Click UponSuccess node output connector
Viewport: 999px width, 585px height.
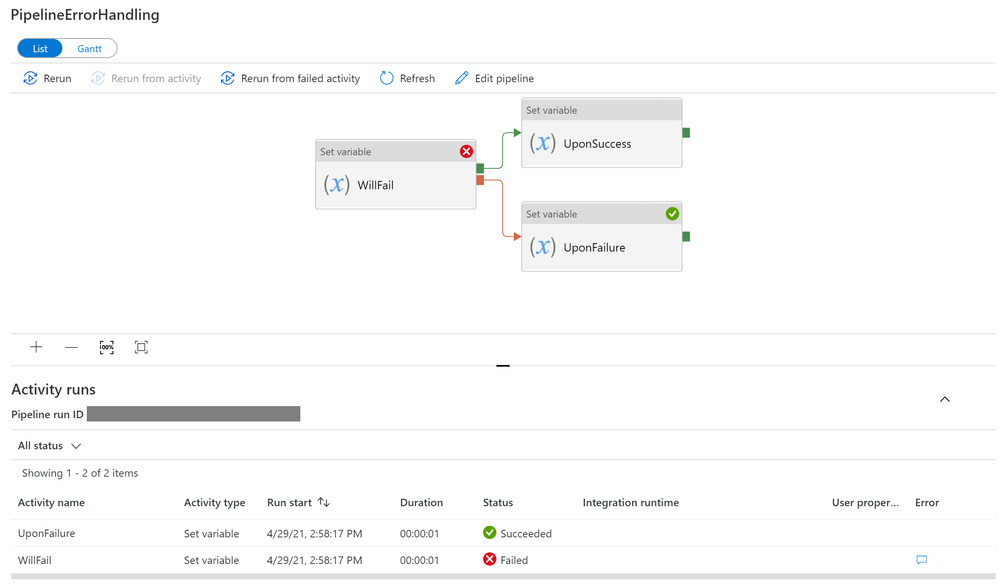686,133
